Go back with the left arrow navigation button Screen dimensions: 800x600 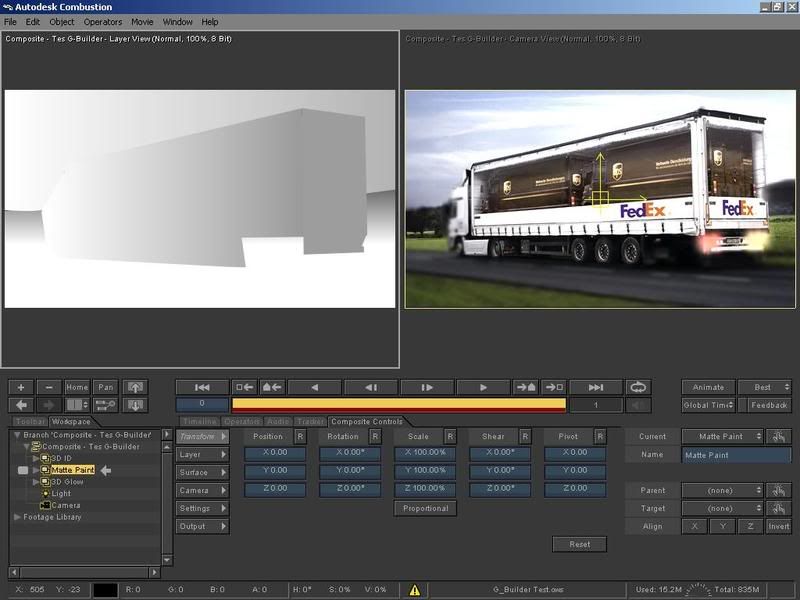coord(21,405)
